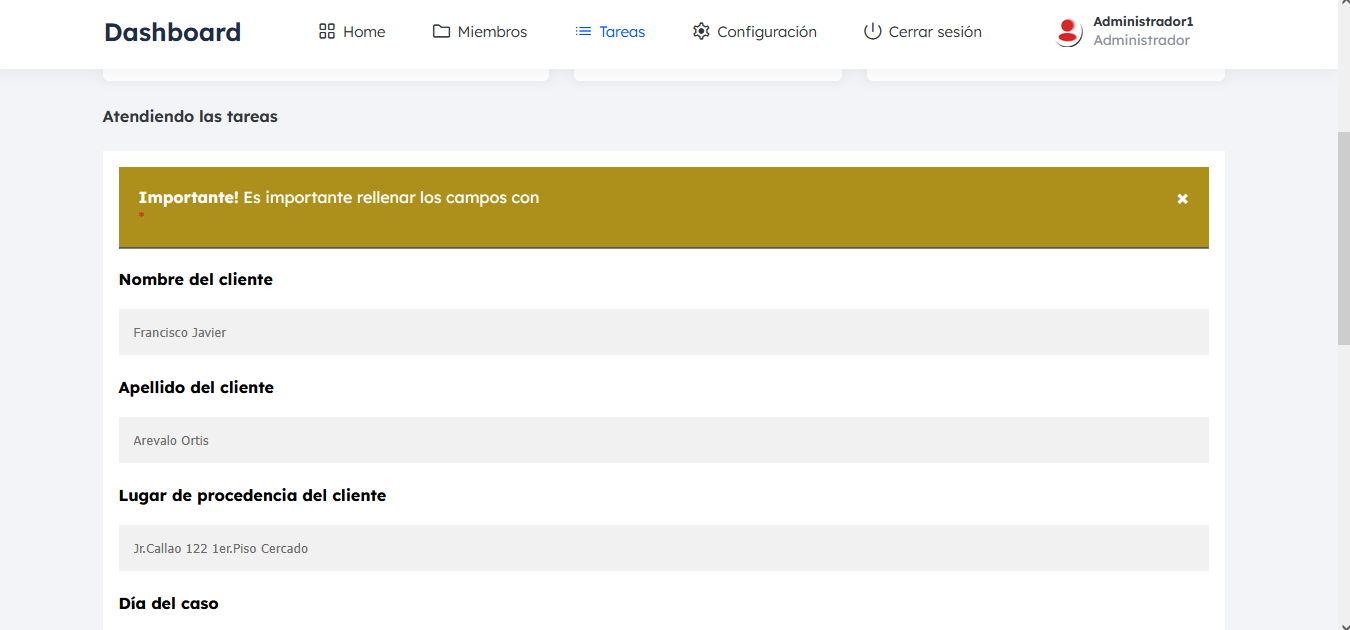Click the Administrador1 username
The image size is (1350, 630).
click(1143, 21)
